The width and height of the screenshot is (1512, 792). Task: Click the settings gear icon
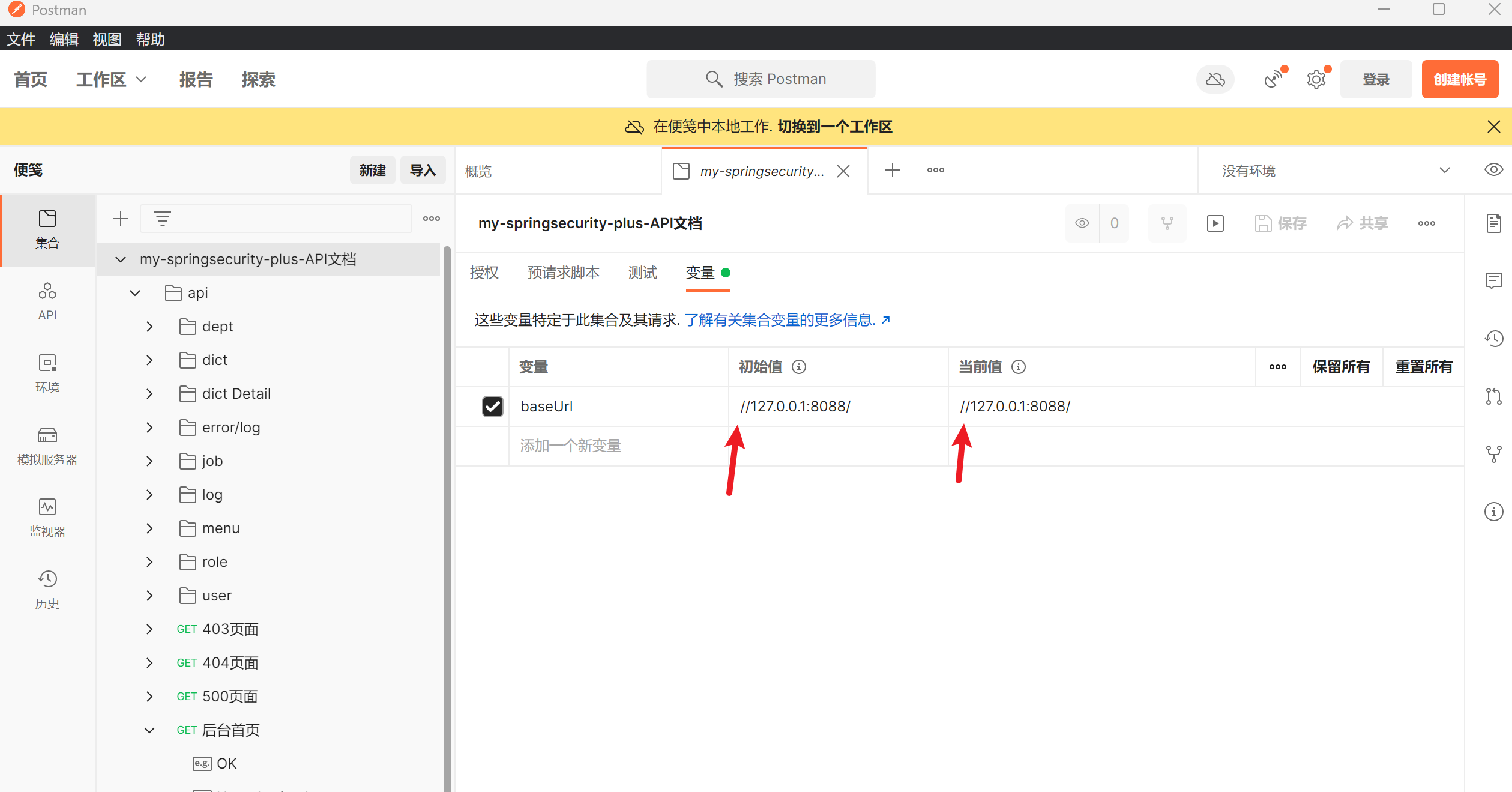[x=1316, y=79]
